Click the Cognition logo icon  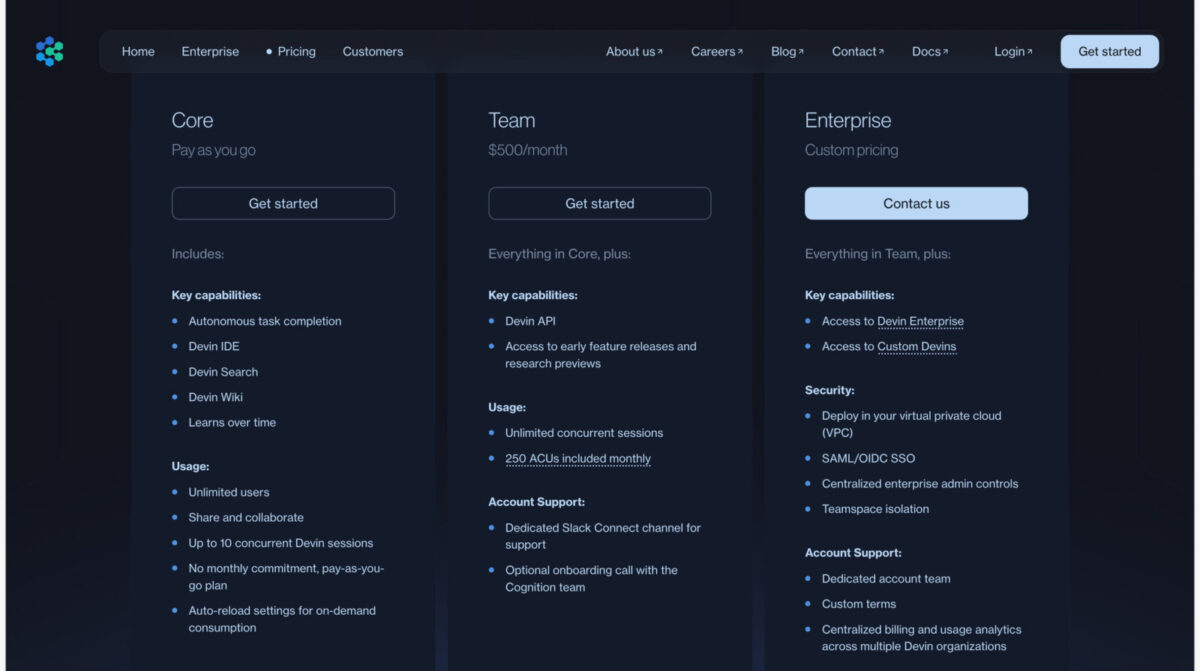coord(50,51)
